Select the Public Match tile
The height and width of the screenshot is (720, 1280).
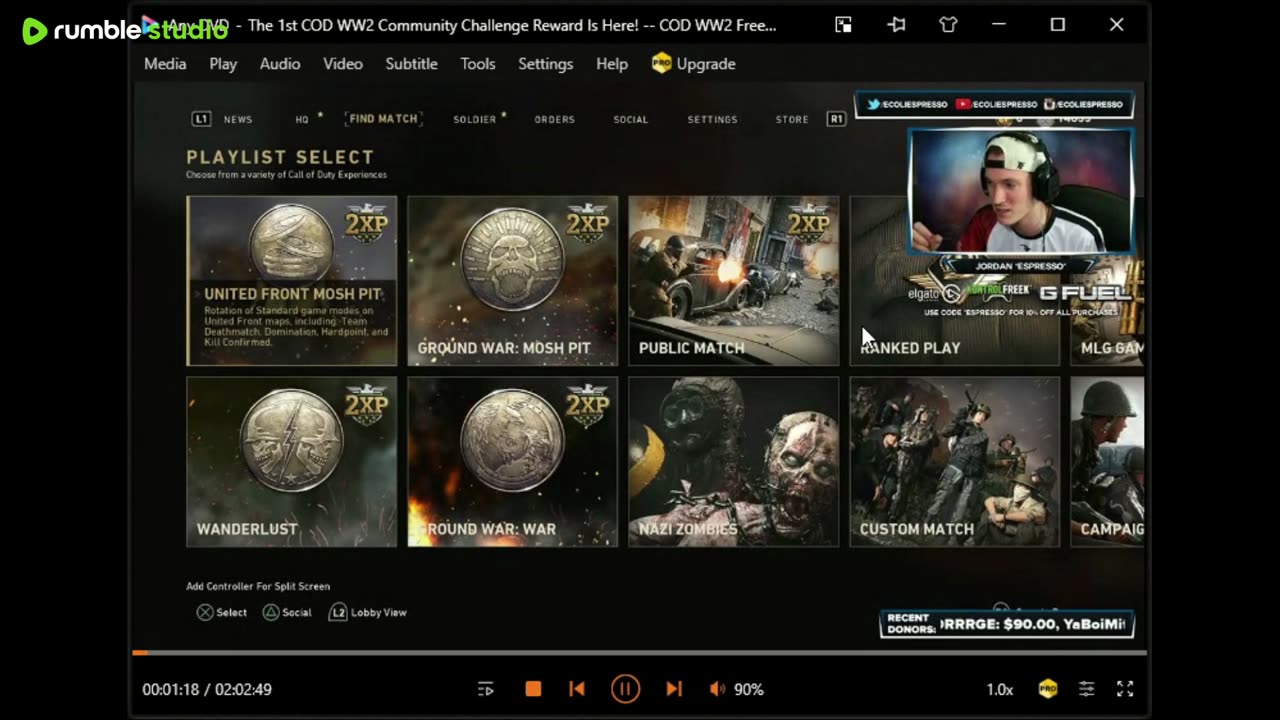tap(734, 281)
